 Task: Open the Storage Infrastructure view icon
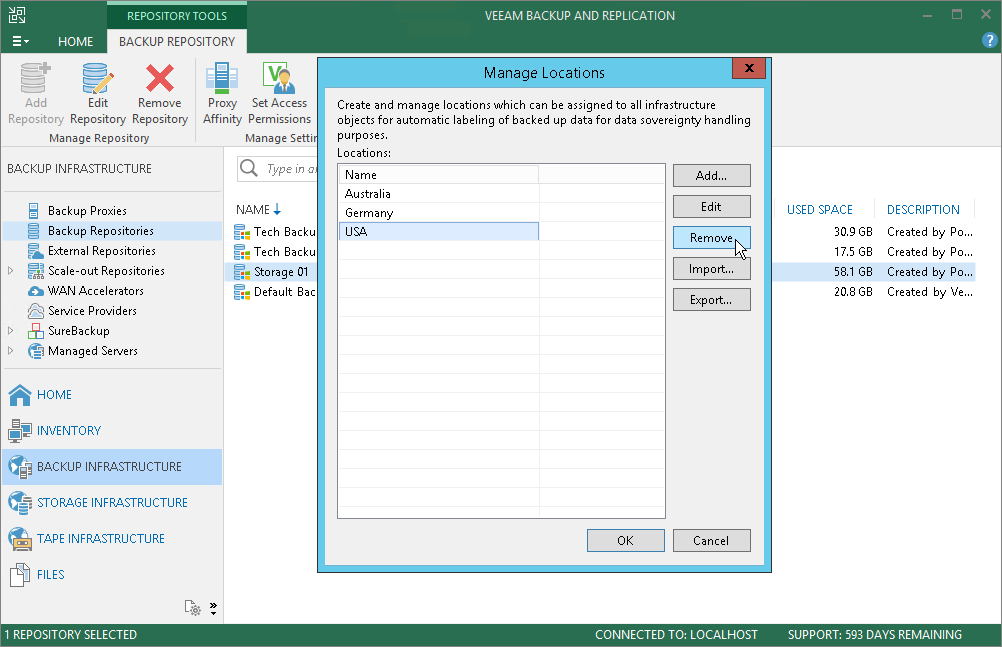(20, 503)
